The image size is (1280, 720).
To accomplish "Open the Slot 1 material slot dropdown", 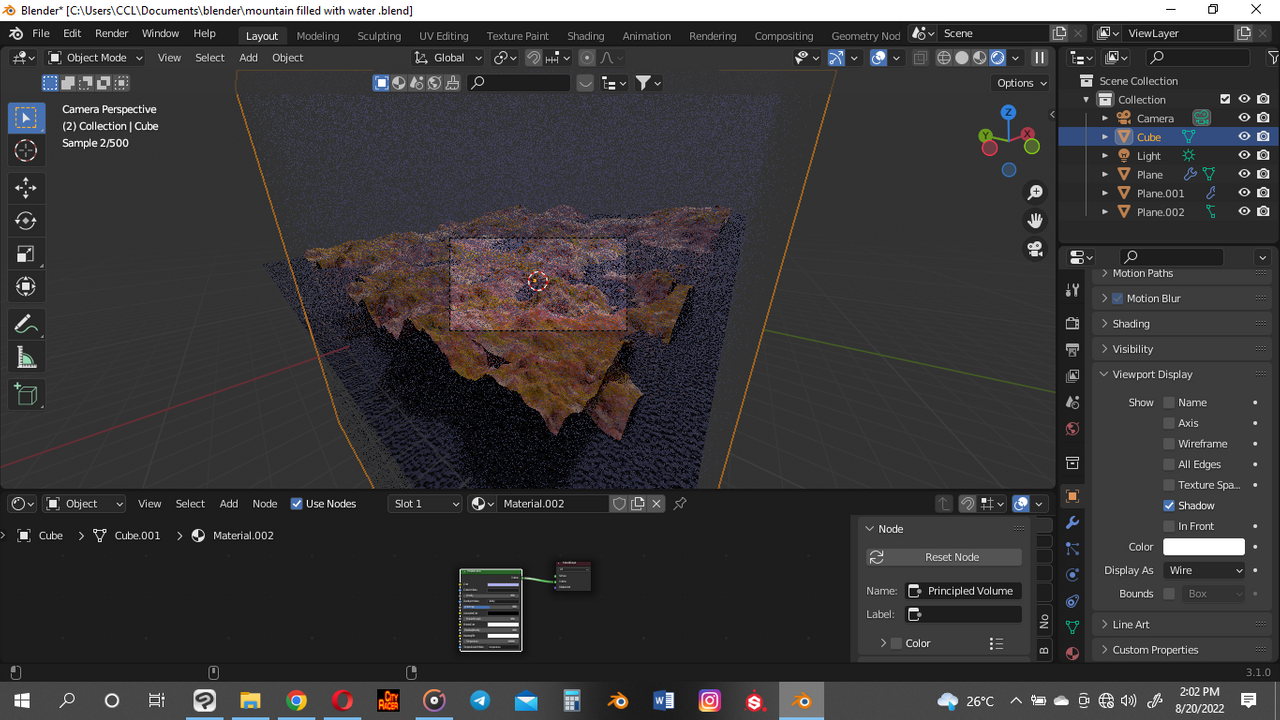I will click(x=426, y=503).
